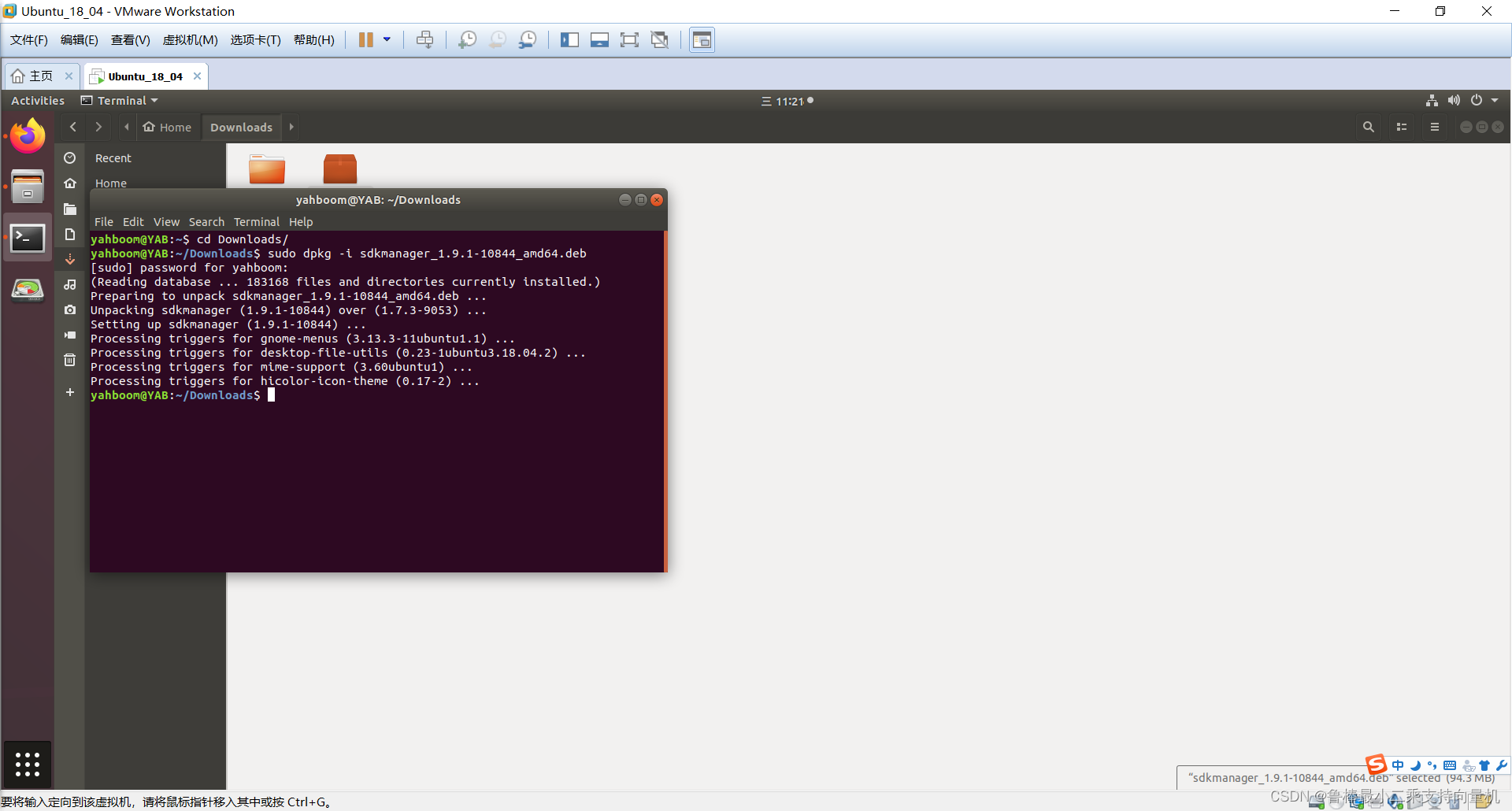Viewport: 1512px width, 811px height.
Task: Open the Videos sidebar icon
Action: coord(70,335)
